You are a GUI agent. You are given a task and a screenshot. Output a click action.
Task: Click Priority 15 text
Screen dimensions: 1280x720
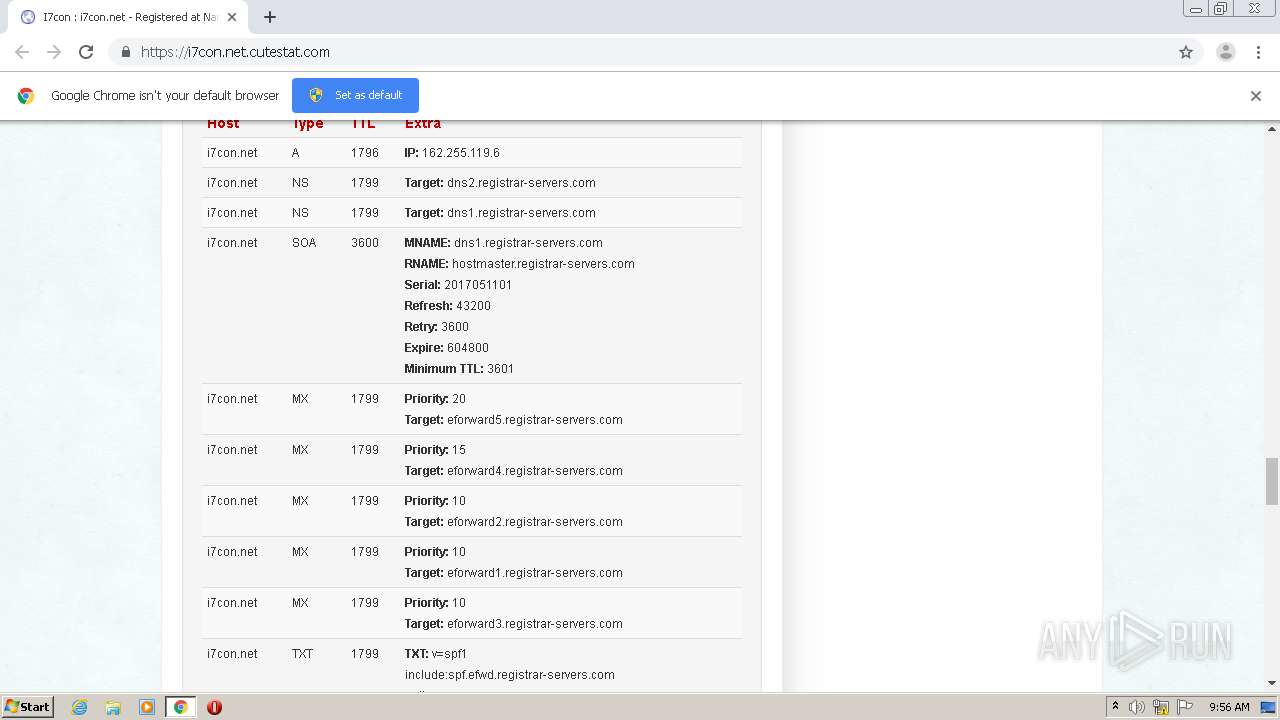[435, 450]
